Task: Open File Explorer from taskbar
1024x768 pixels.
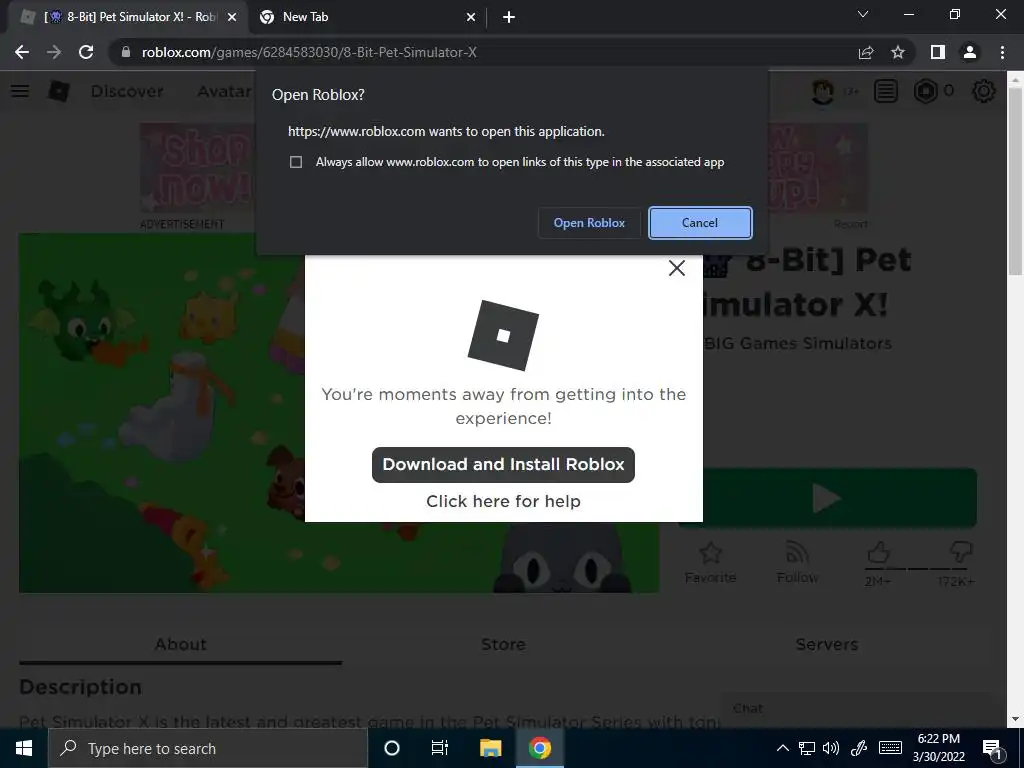Action: [x=490, y=748]
